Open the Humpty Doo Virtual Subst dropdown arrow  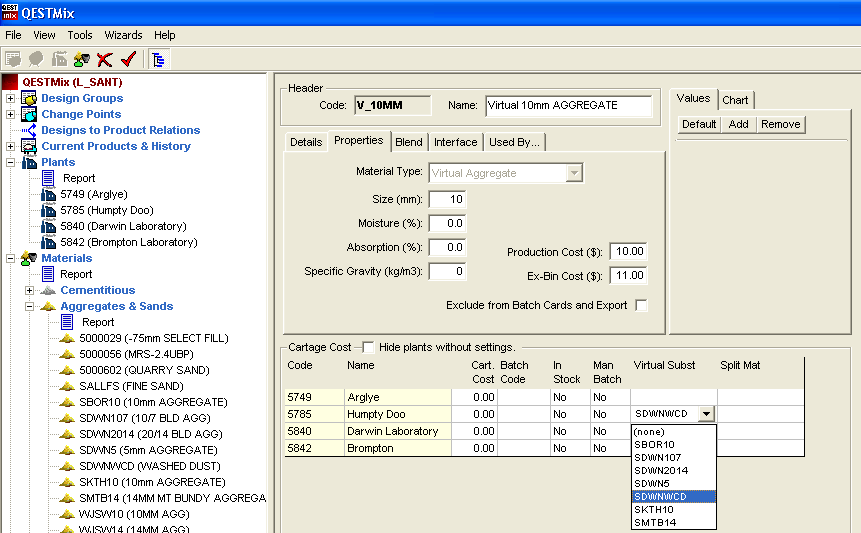pyautogui.click(x=707, y=414)
